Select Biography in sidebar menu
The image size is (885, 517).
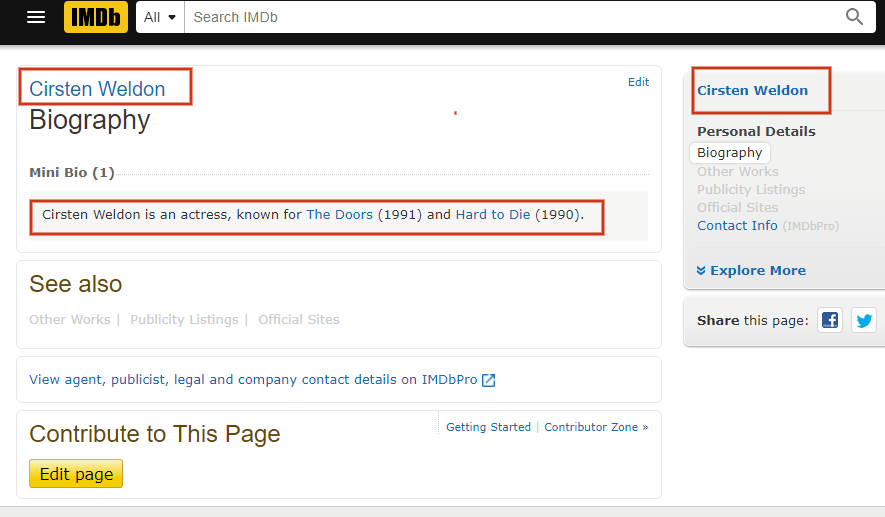tap(730, 152)
